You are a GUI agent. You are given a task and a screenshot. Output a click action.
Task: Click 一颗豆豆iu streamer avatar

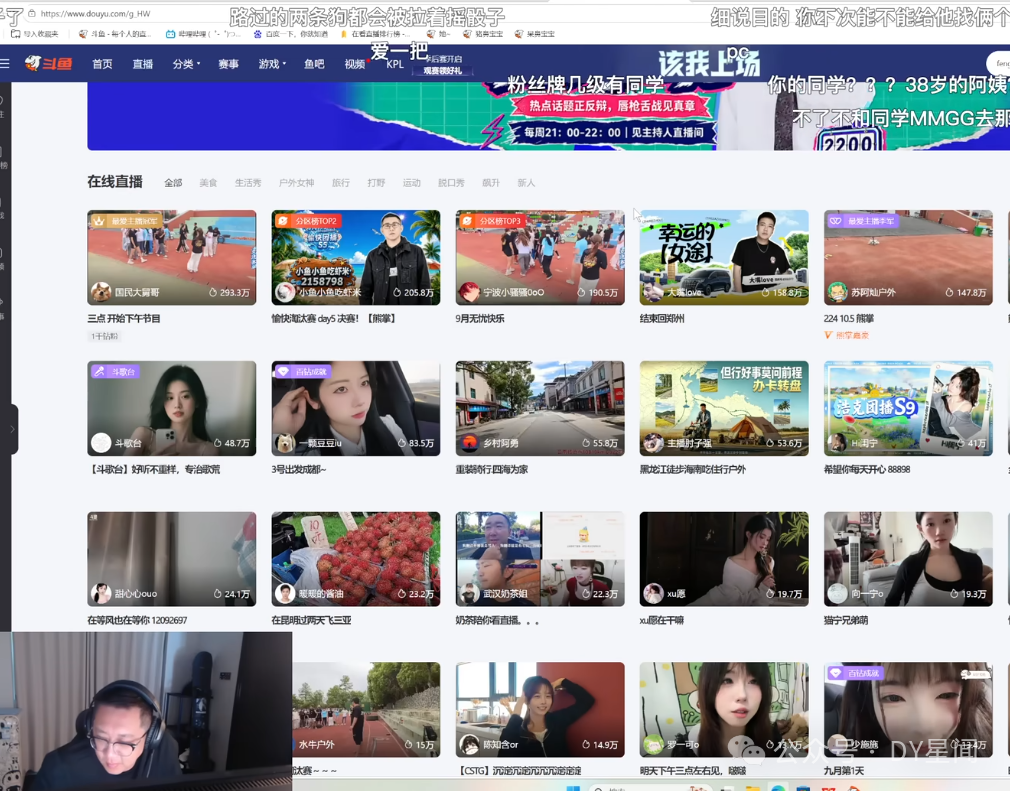[285, 443]
